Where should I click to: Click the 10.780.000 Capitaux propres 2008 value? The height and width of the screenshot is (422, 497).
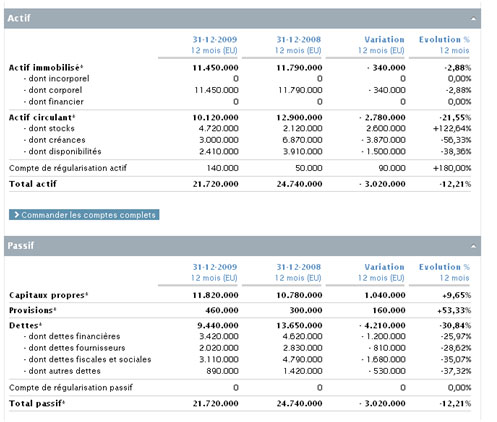pos(299,295)
